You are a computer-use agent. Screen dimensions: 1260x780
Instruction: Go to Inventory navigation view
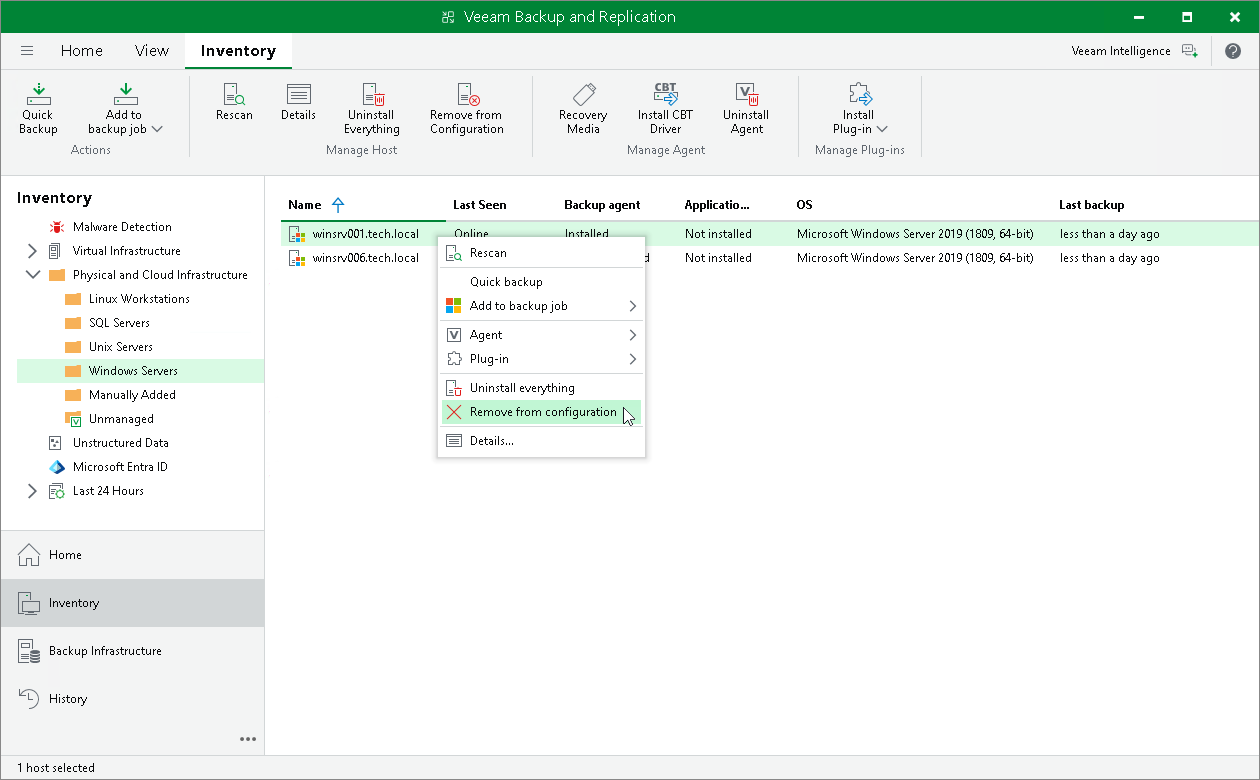click(132, 603)
